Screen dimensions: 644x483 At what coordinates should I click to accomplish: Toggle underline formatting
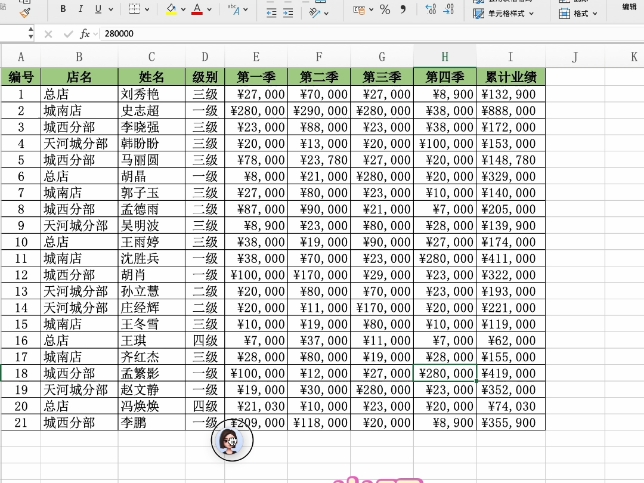click(98, 9)
